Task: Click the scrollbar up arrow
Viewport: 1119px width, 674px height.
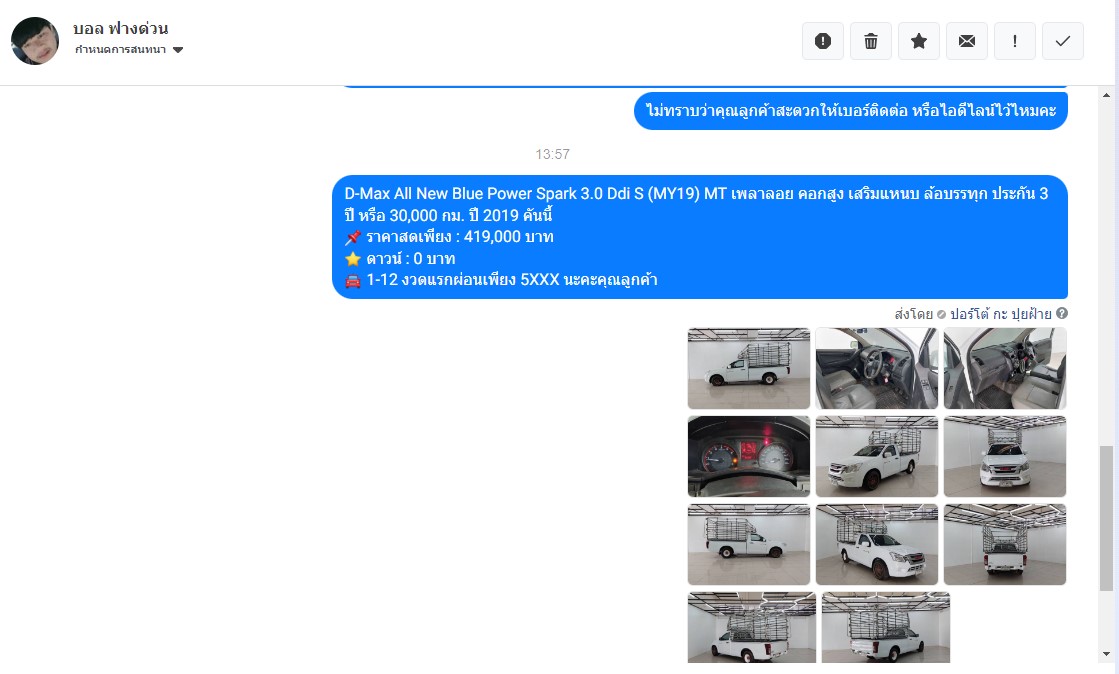Action: [1106, 95]
